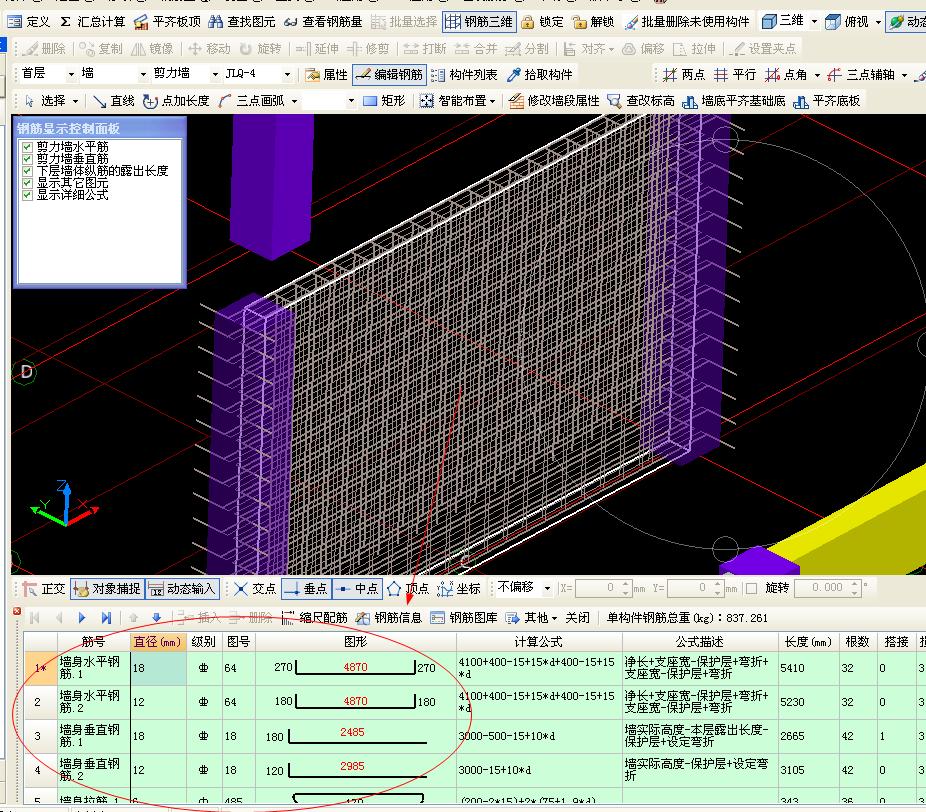926x812 pixels.
Task: Toggle the 旋转 rotate checkbox
Action: pos(751,588)
